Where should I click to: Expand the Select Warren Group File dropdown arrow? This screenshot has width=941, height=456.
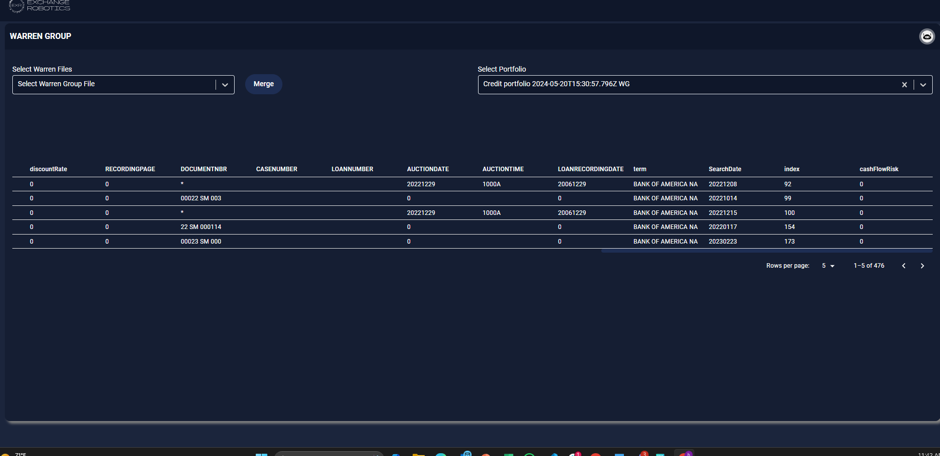tap(225, 85)
